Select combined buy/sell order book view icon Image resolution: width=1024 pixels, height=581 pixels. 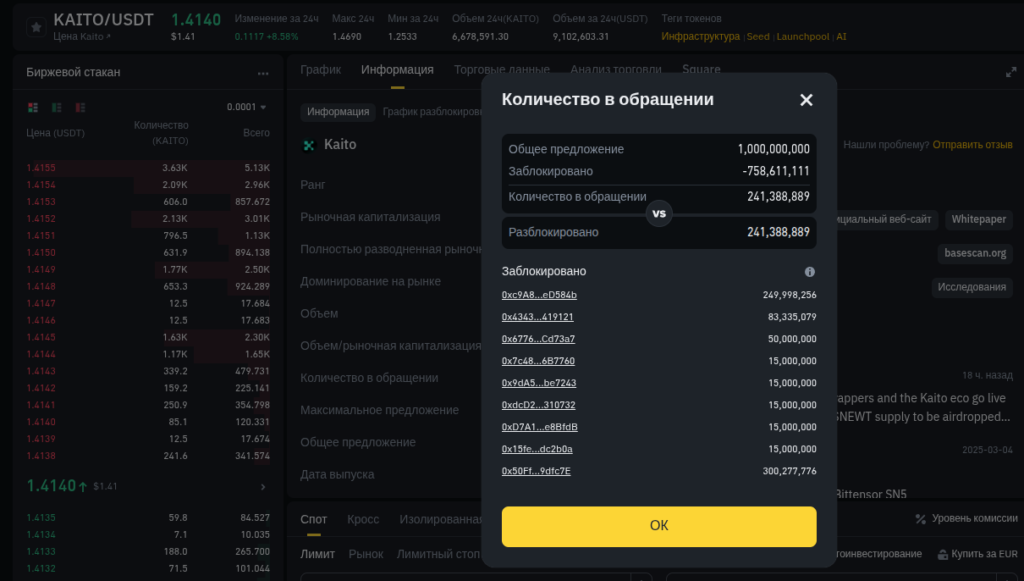tap(33, 107)
